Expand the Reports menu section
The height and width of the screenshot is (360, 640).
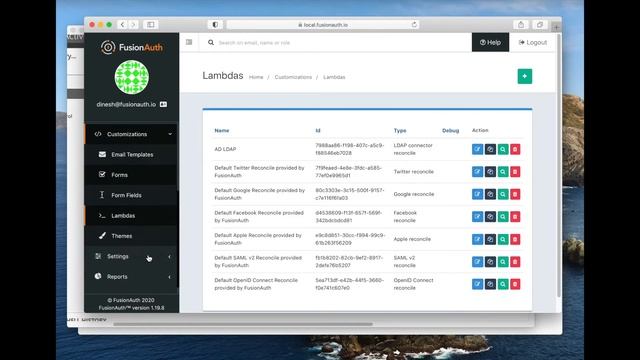point(131,277)
